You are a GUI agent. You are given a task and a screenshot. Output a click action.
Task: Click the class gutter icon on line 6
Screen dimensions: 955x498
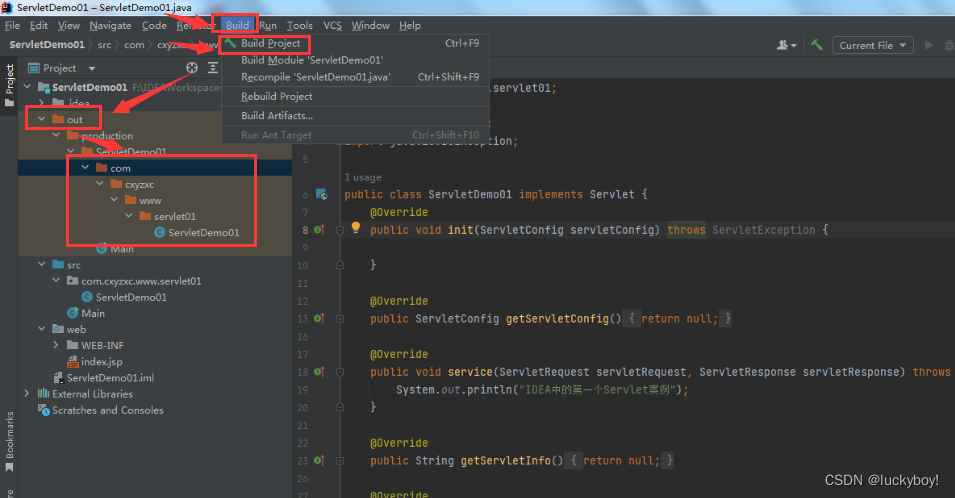[x=322, y=194]
